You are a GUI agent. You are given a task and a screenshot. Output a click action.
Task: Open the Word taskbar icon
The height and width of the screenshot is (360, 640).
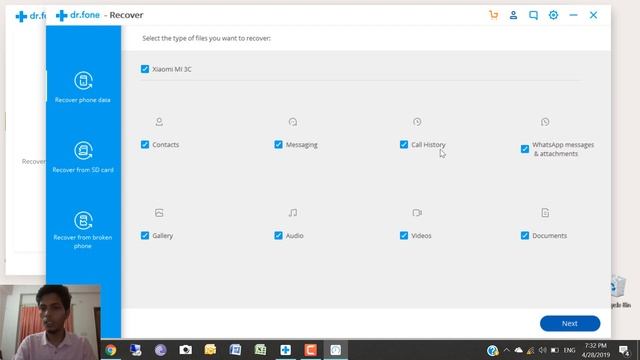pos(235,350)
